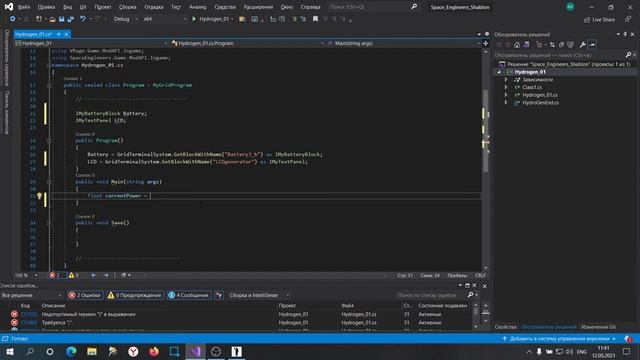The width and height of the screenshot is (640, 360).
Task: Open Firefox from the taskbar
Action: (x=154, y=351)
